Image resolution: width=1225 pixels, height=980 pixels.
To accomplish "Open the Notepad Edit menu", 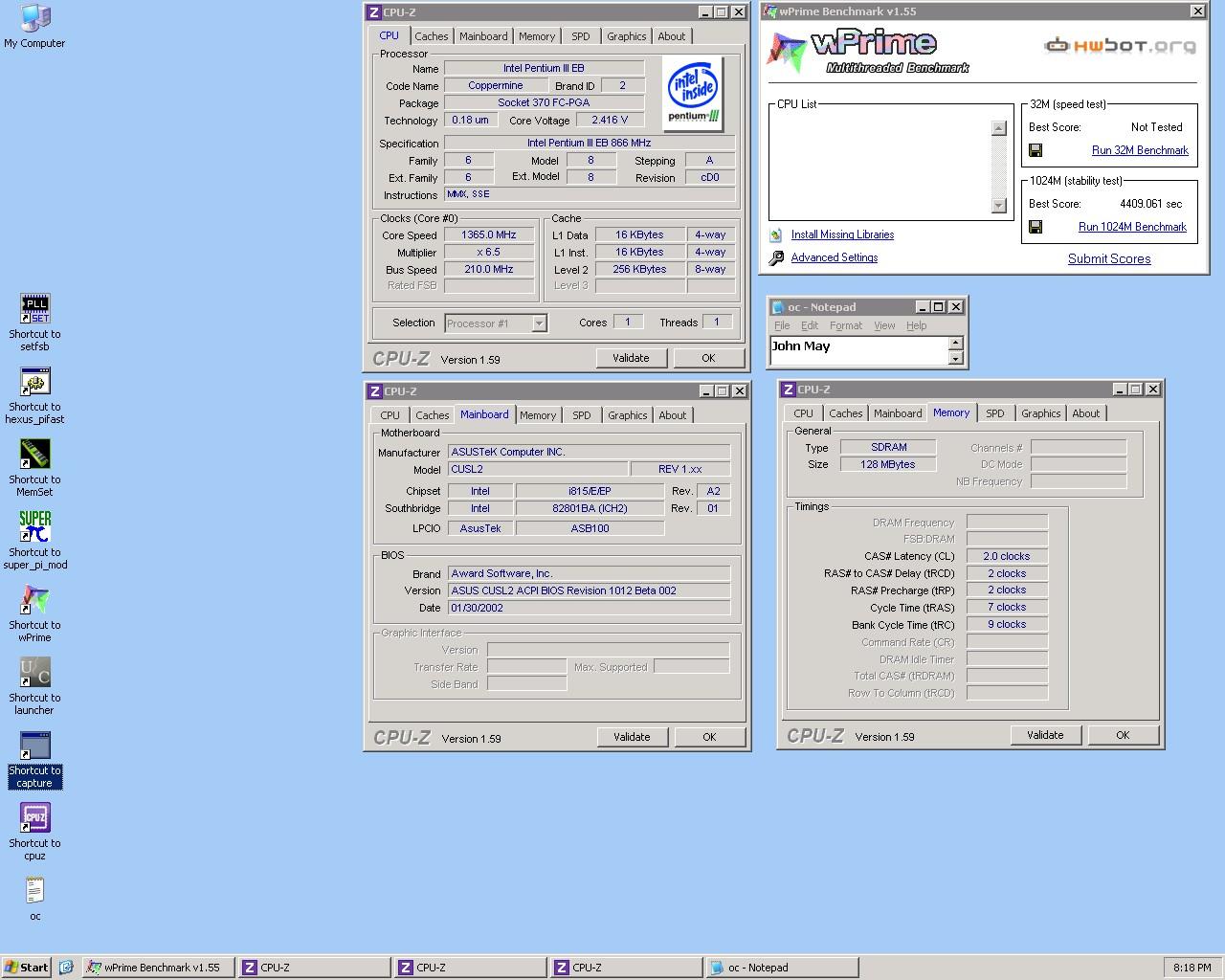I will [810, 325].
